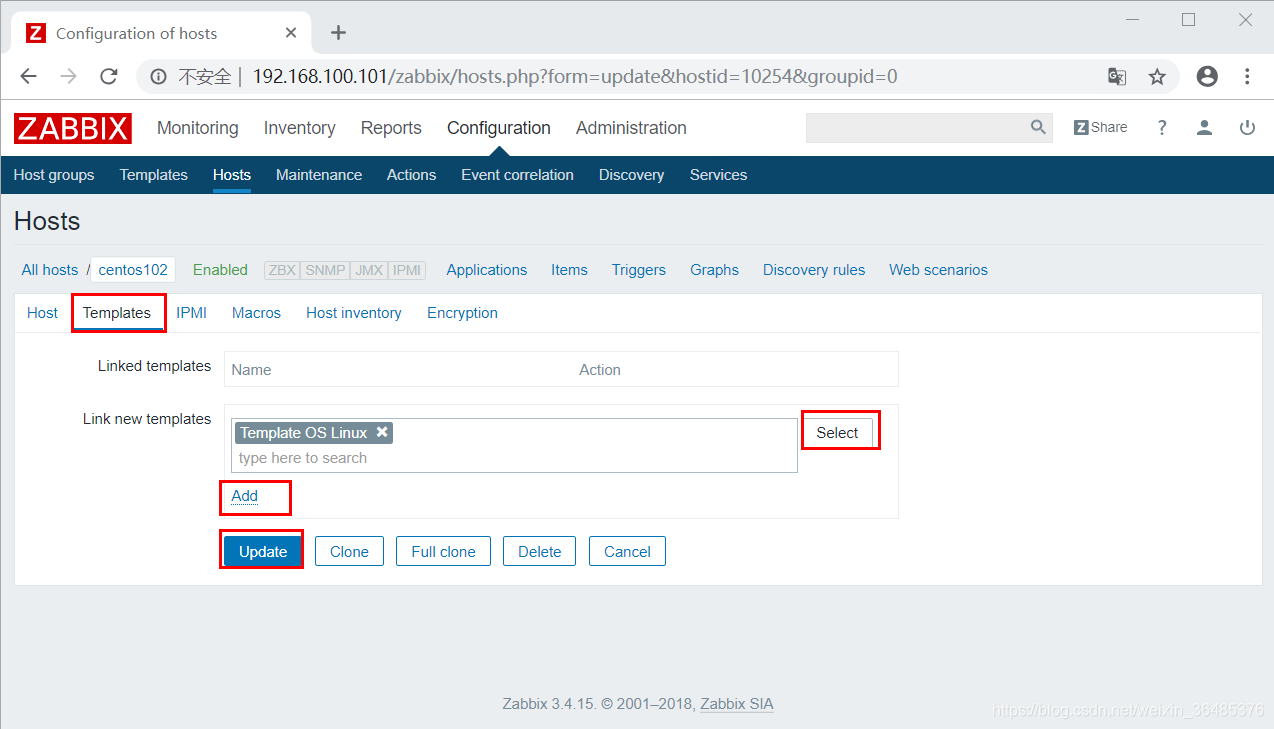Click the Zabbix favicon on the tab
The image size is (1274, 729).
(x=36, y=33)
